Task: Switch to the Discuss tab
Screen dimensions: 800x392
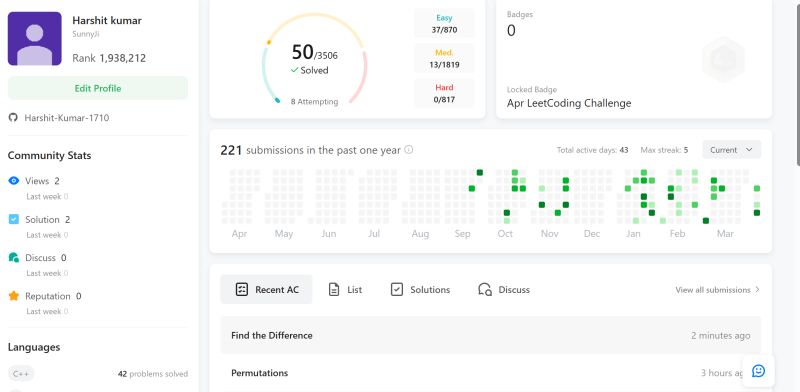Action: point(504,289)
